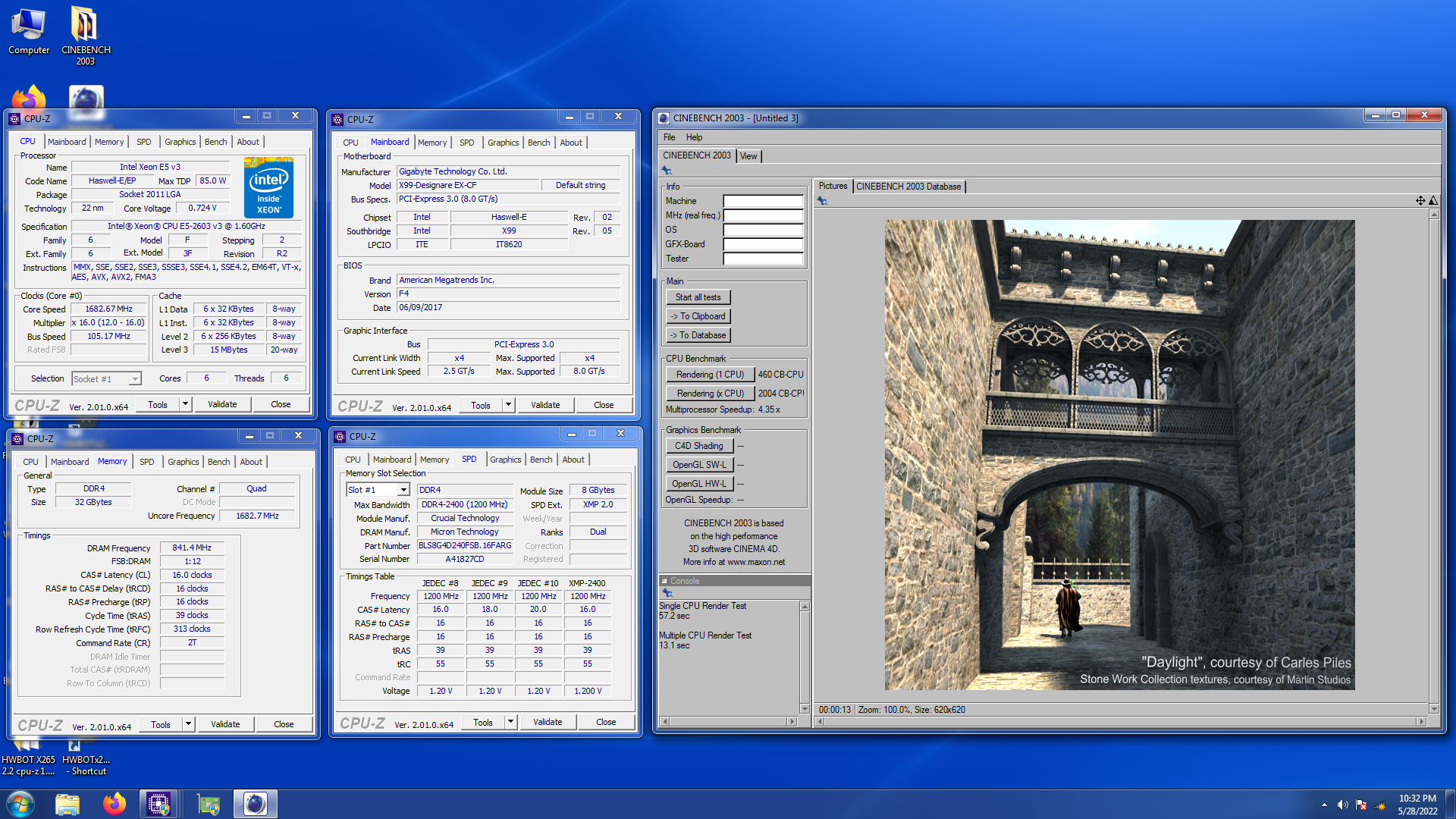The height and width of the screenshot is (819, 1456).
Task: Run the OpenGL SW-L benchmark
Action: [x=699, y=465]
